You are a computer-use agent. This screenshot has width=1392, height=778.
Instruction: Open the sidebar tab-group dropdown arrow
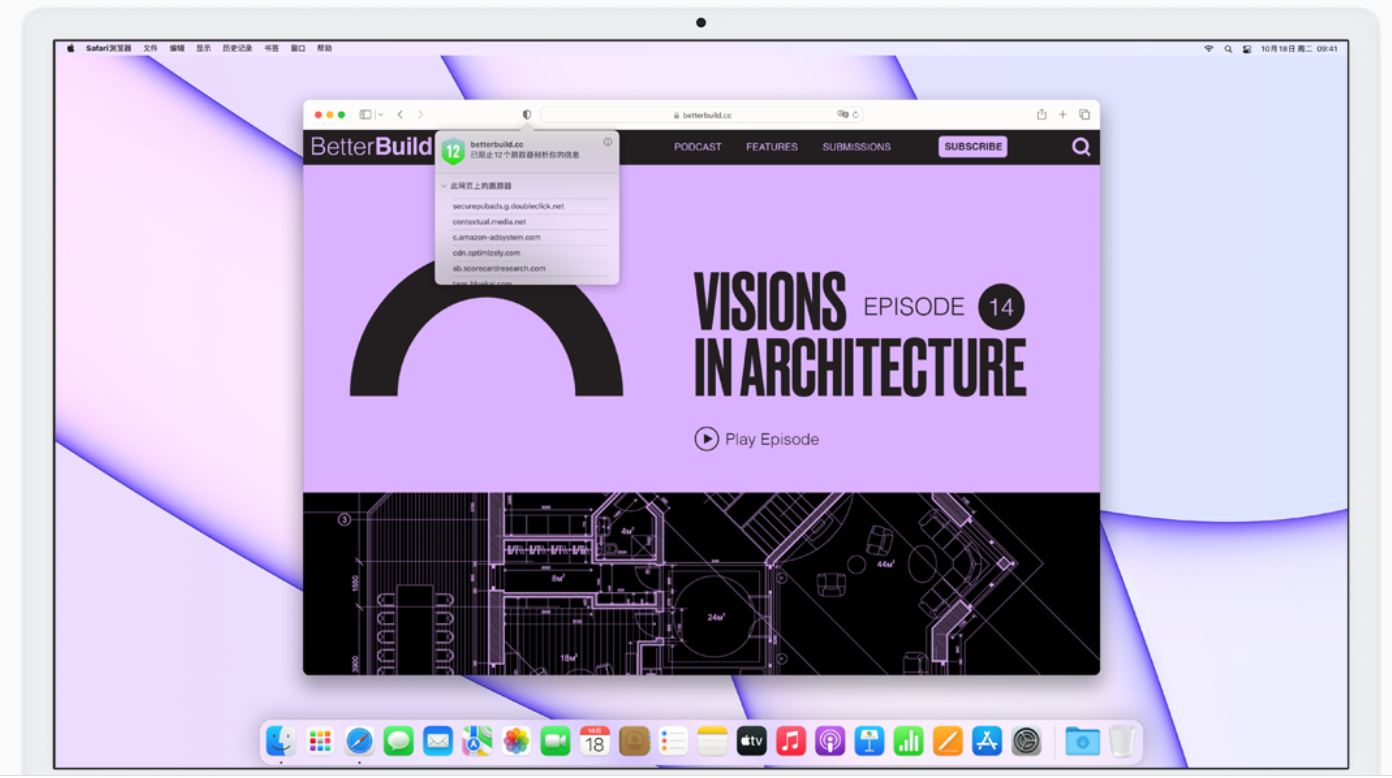380,115
